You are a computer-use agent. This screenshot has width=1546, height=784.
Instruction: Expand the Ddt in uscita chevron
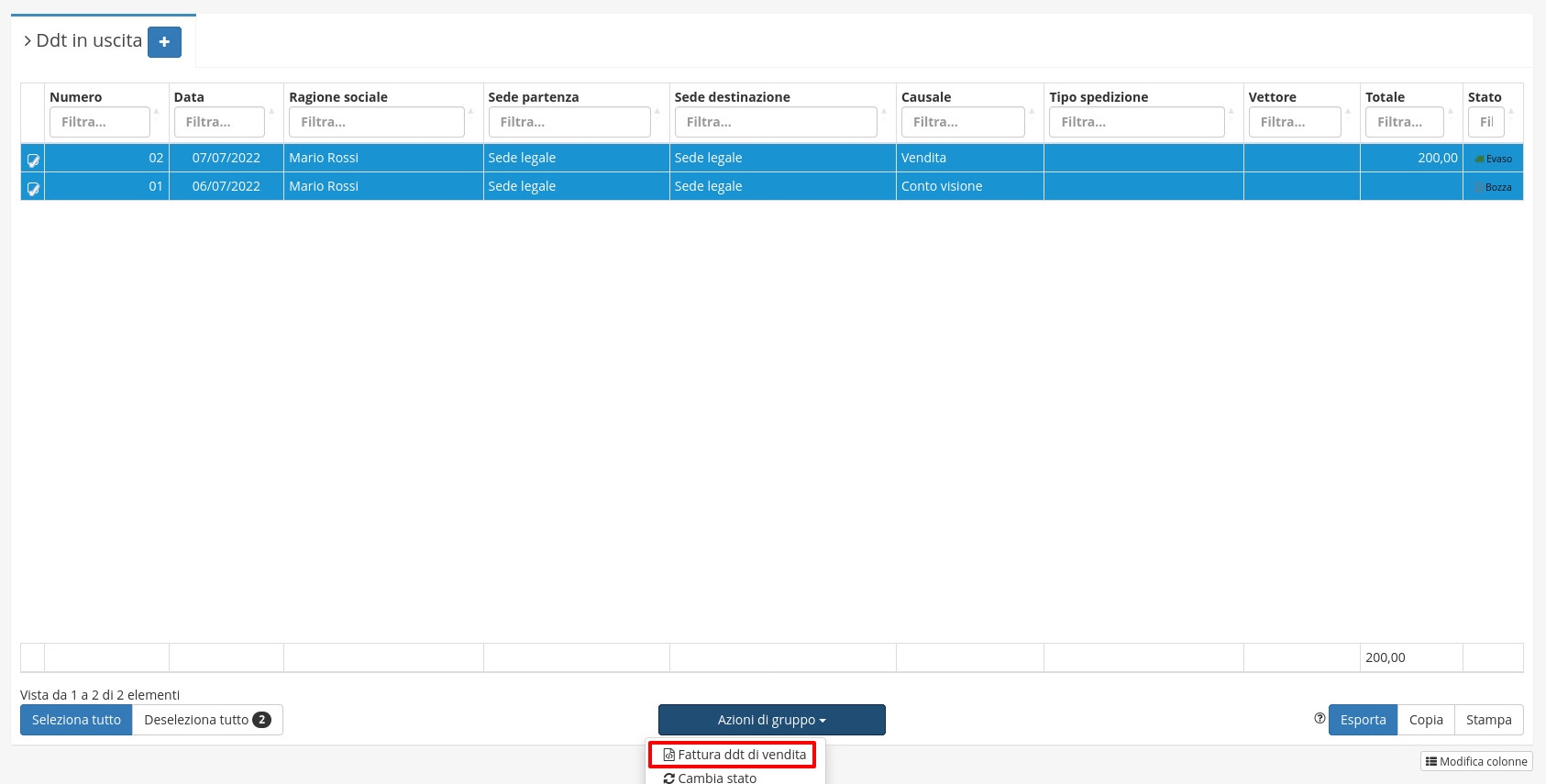click(x=28, y=41)
